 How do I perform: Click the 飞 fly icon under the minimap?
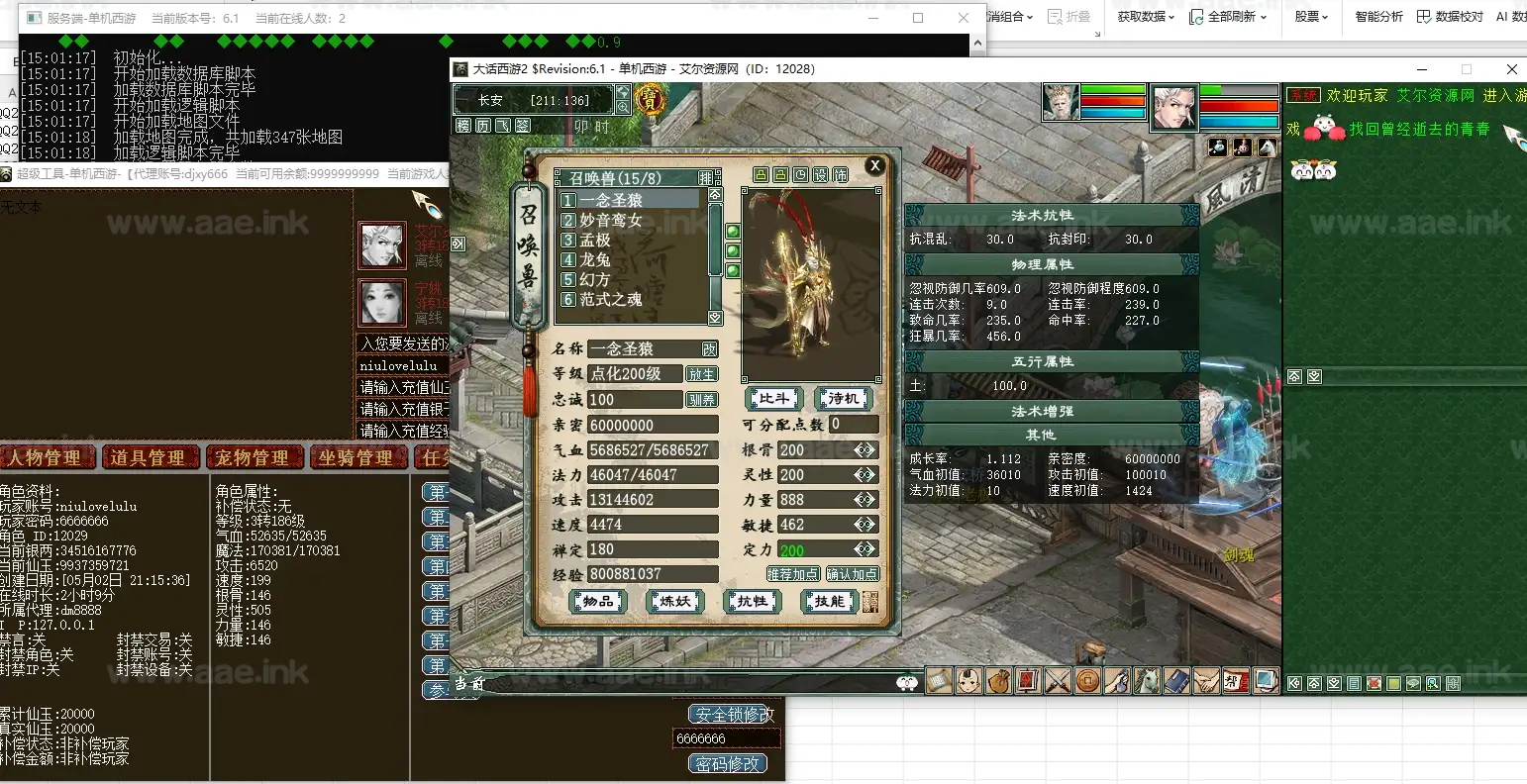(503, 126)
